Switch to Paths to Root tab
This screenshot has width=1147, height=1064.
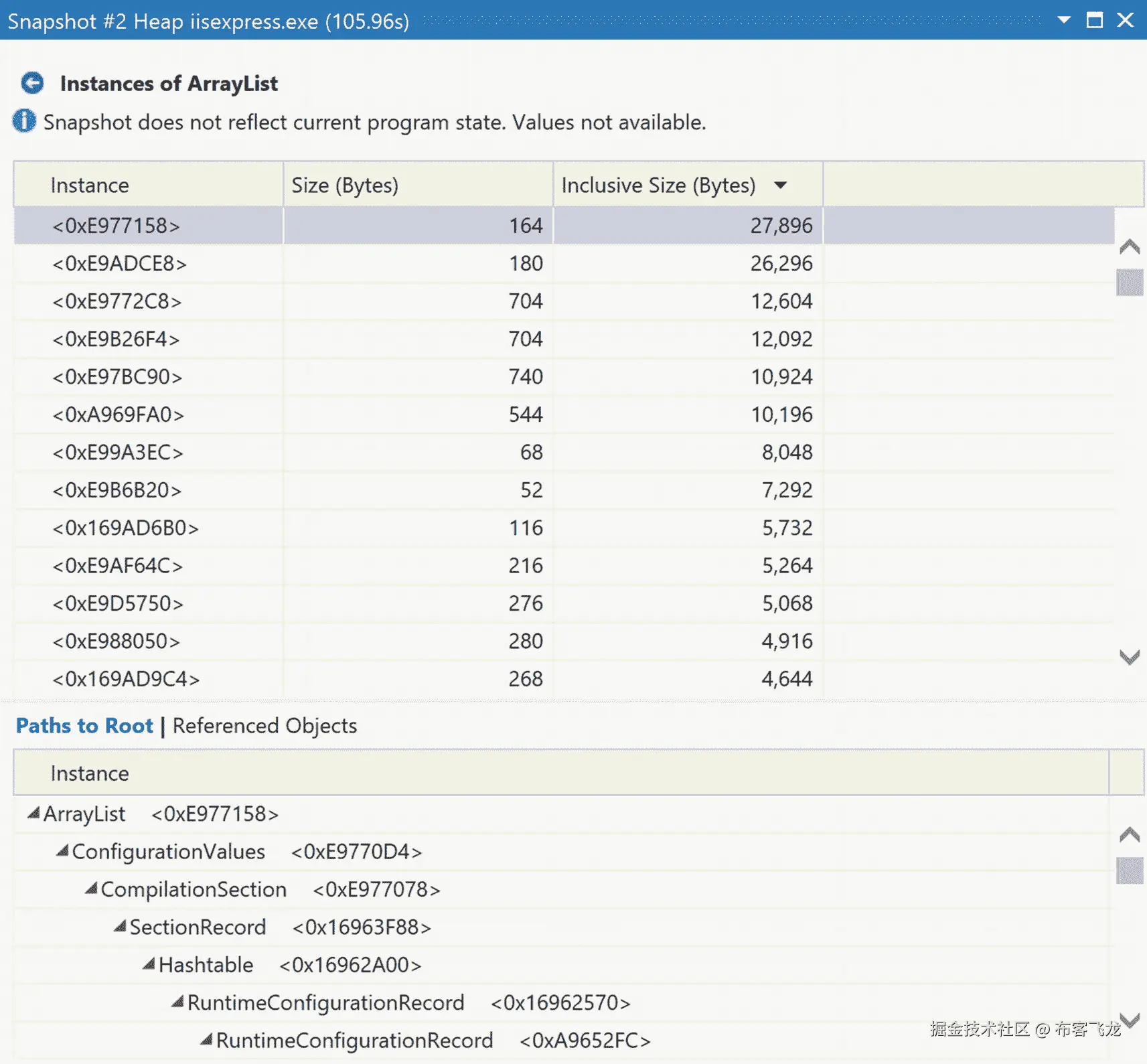[x=84, y=726]
